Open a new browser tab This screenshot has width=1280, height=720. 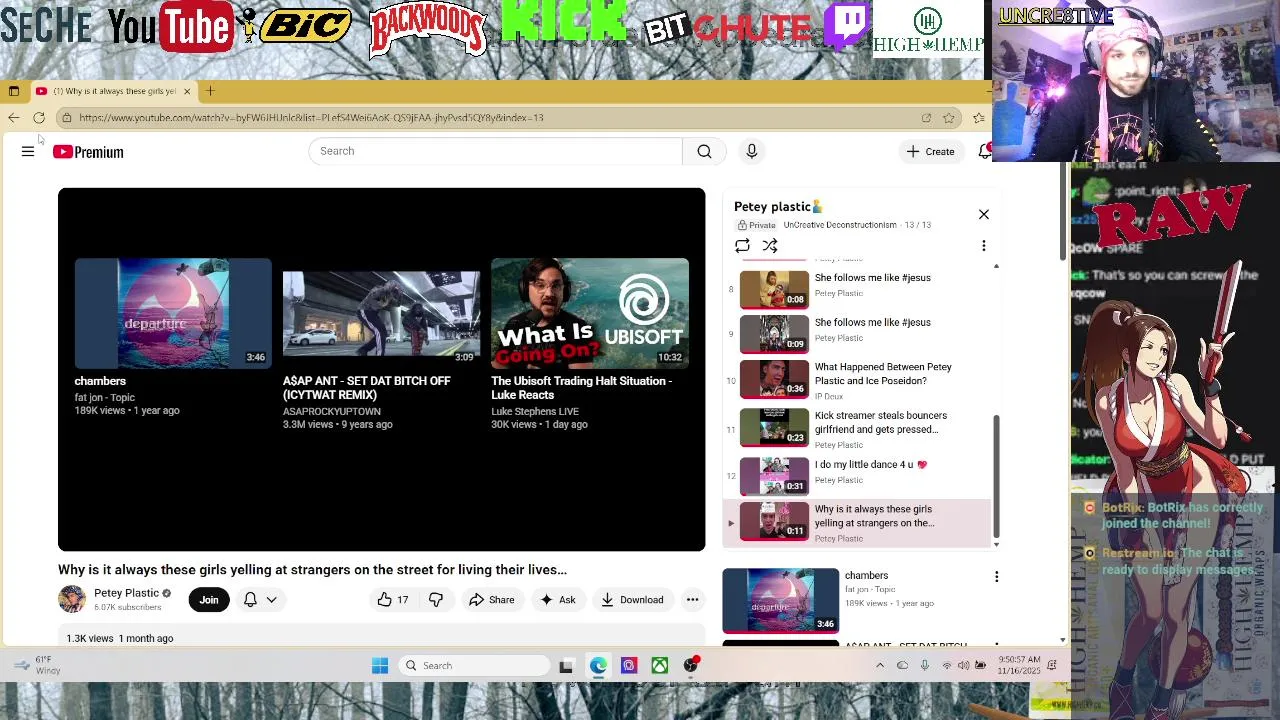[x=210, y=91]
